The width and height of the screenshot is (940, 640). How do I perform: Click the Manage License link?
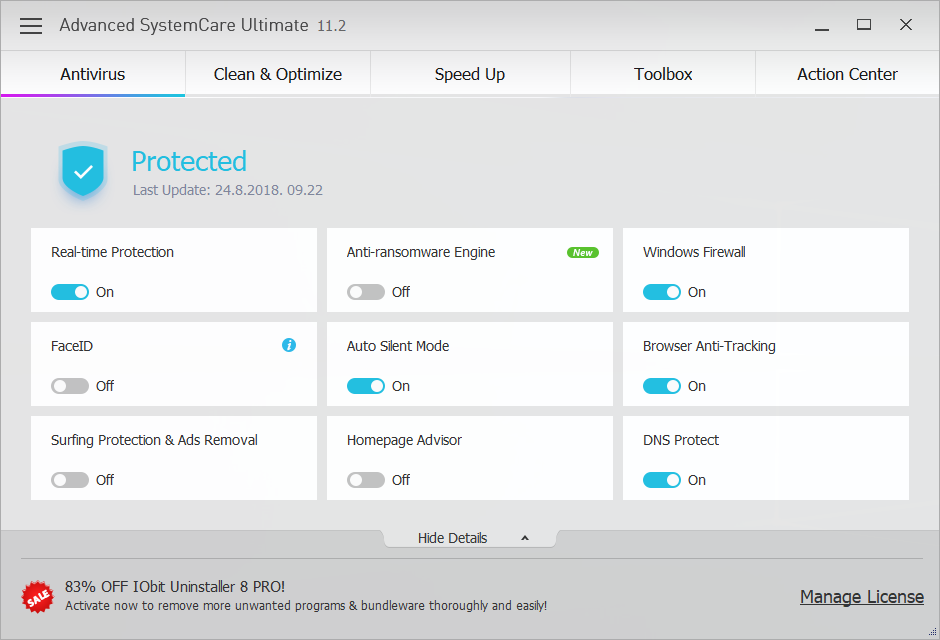861,597
